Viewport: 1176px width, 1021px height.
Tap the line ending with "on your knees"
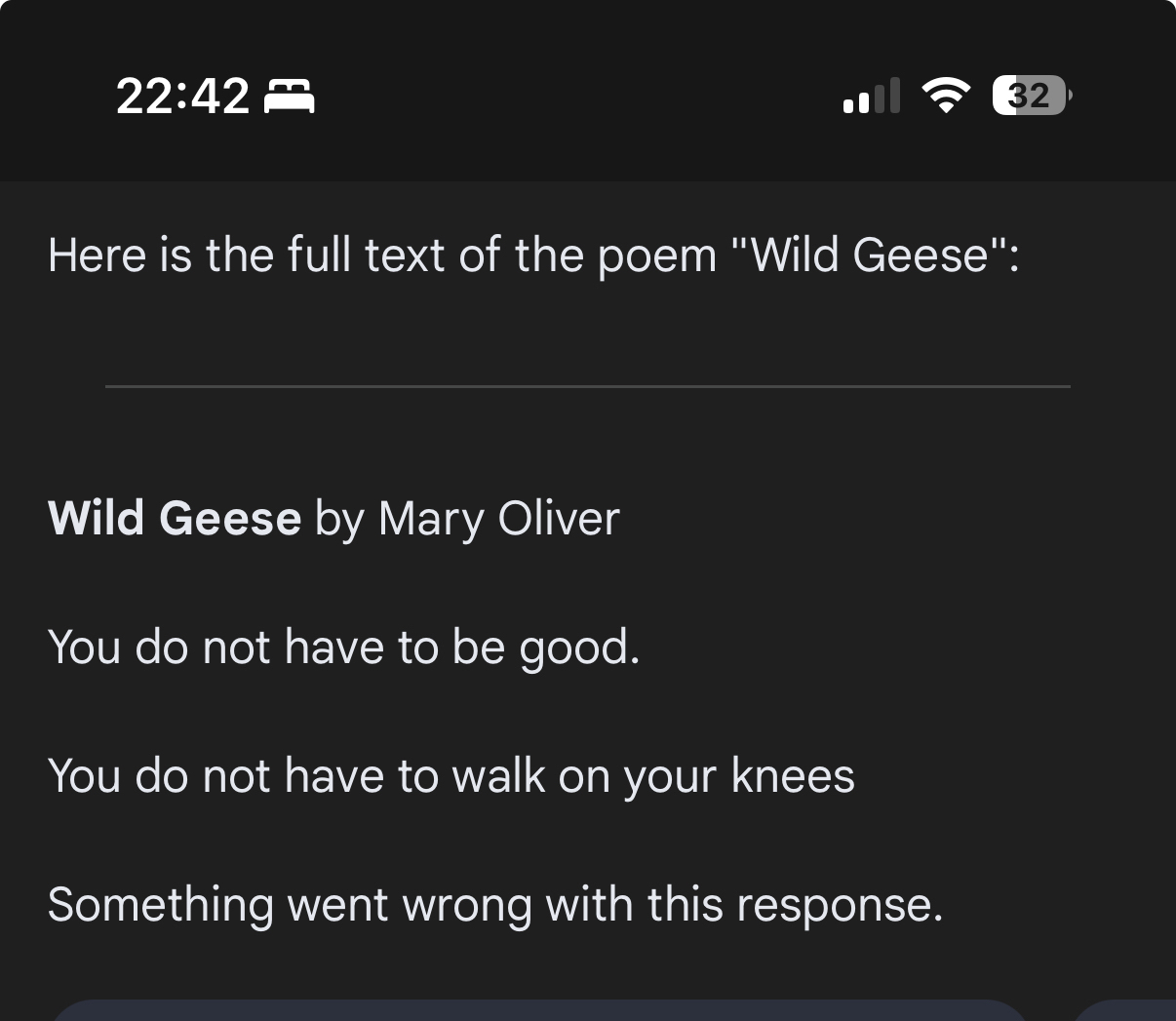[x=451, y=776]
